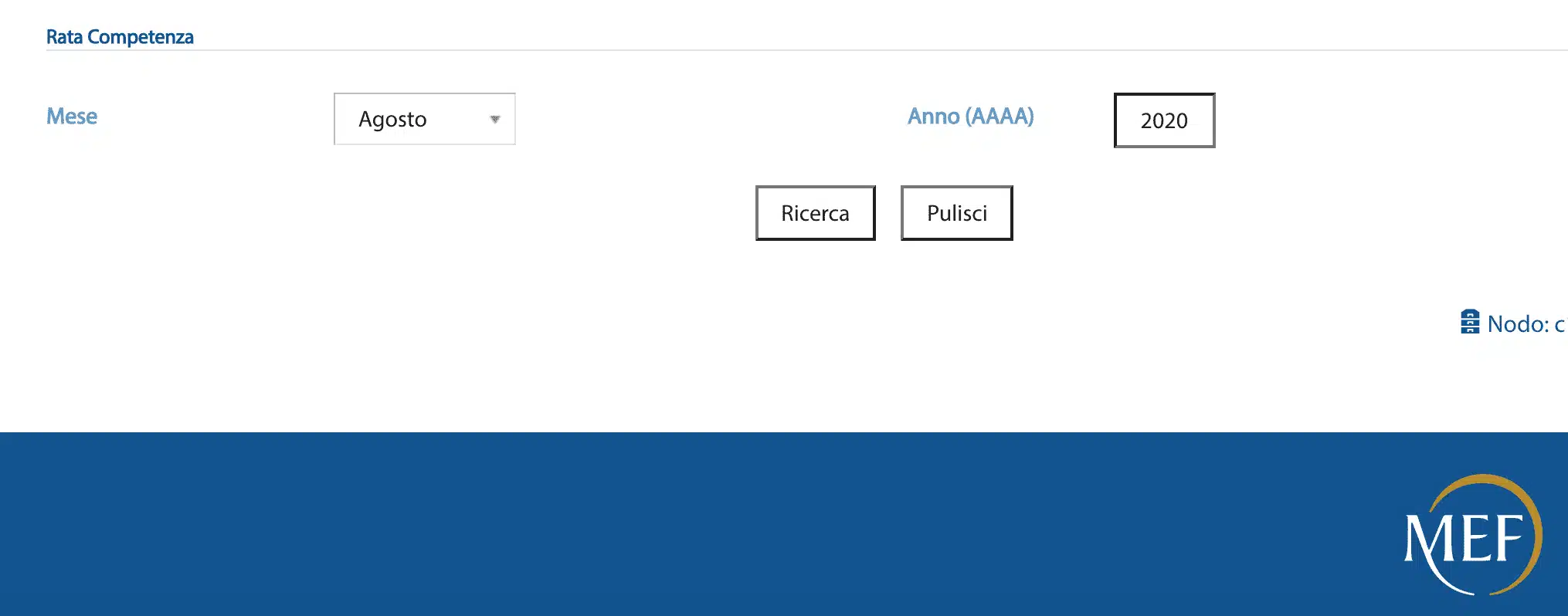The width and height of the screenshot is (1568, 616).
Task: Click the small arrow in the Agosto selector
Action: (495, 119)
